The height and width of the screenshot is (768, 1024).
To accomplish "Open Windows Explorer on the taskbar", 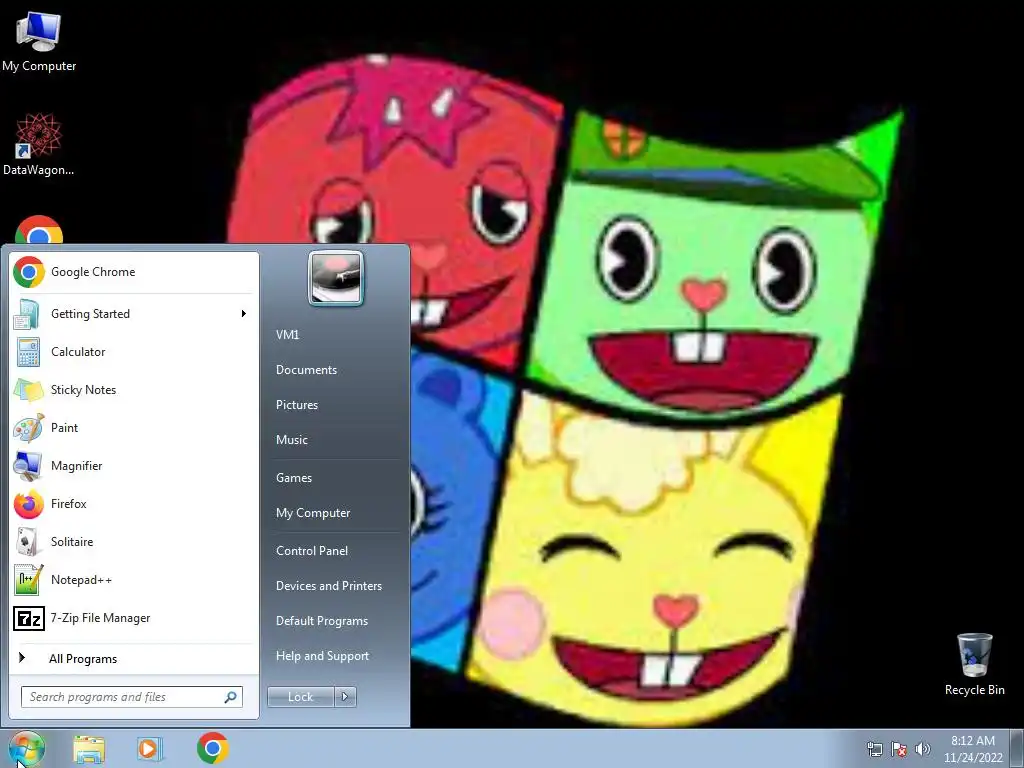I will click(89, 749).
